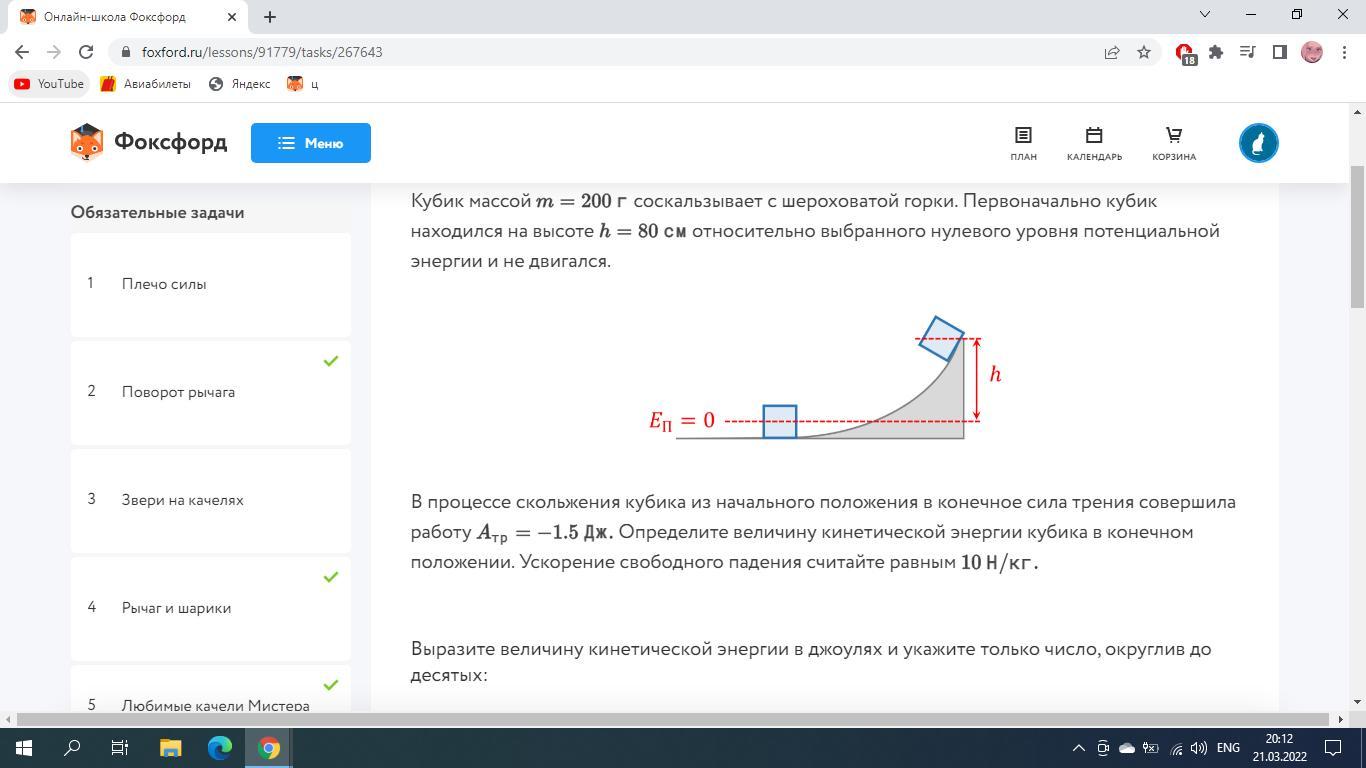Select task 5 Любимые качели Мистера
1366x768 pixels.
tap(211, 688)
